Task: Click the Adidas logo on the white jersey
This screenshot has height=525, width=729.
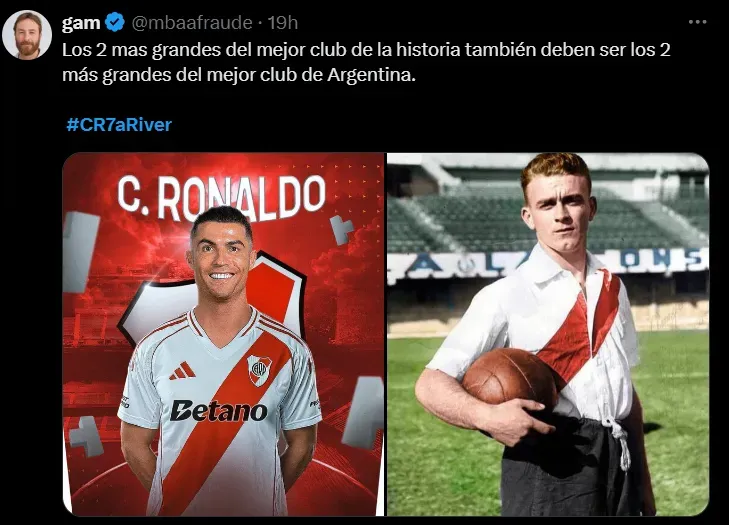Action: click(182, 371)
